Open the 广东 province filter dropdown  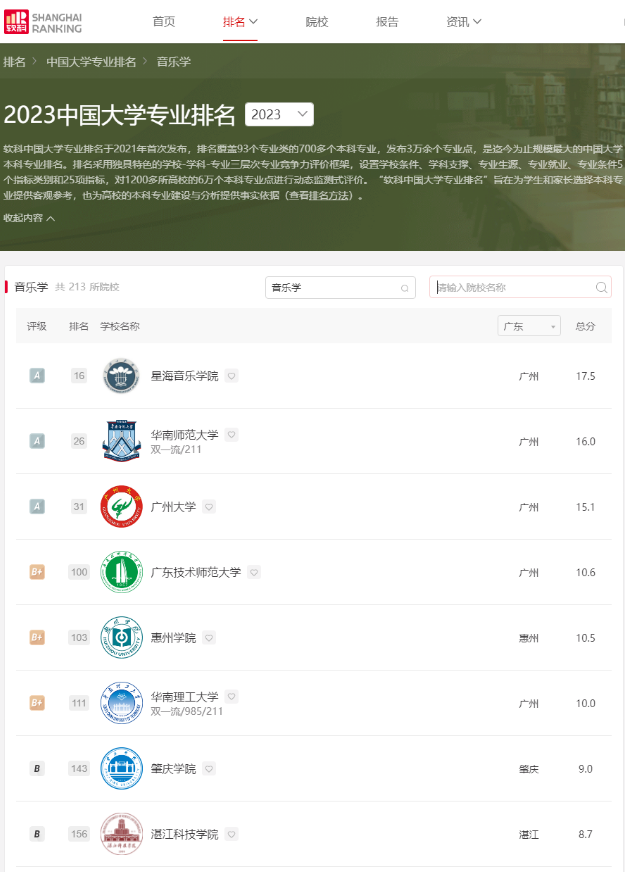tap(529, 326)
